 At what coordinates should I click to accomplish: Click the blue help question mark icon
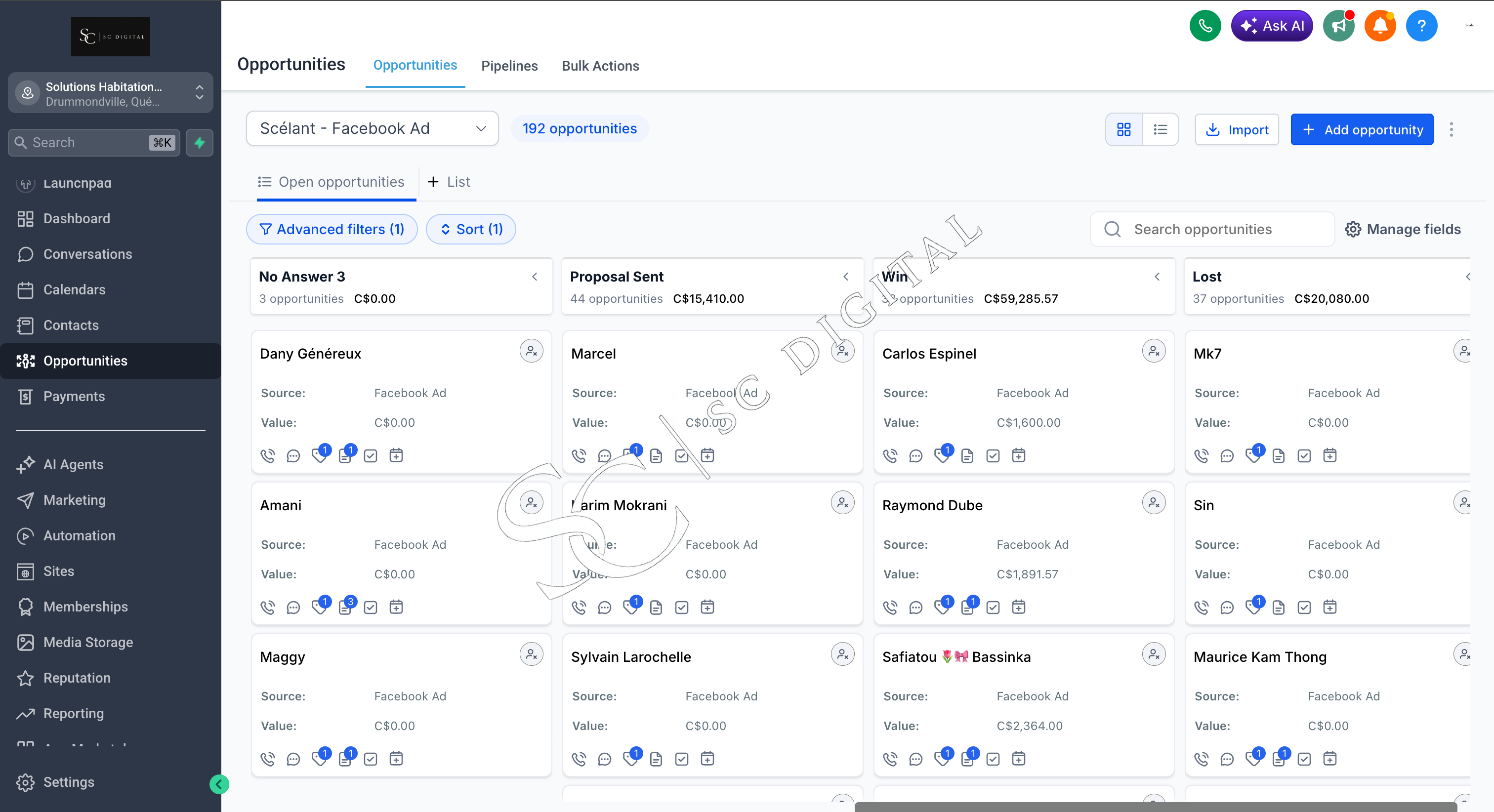pos(1421,26)
